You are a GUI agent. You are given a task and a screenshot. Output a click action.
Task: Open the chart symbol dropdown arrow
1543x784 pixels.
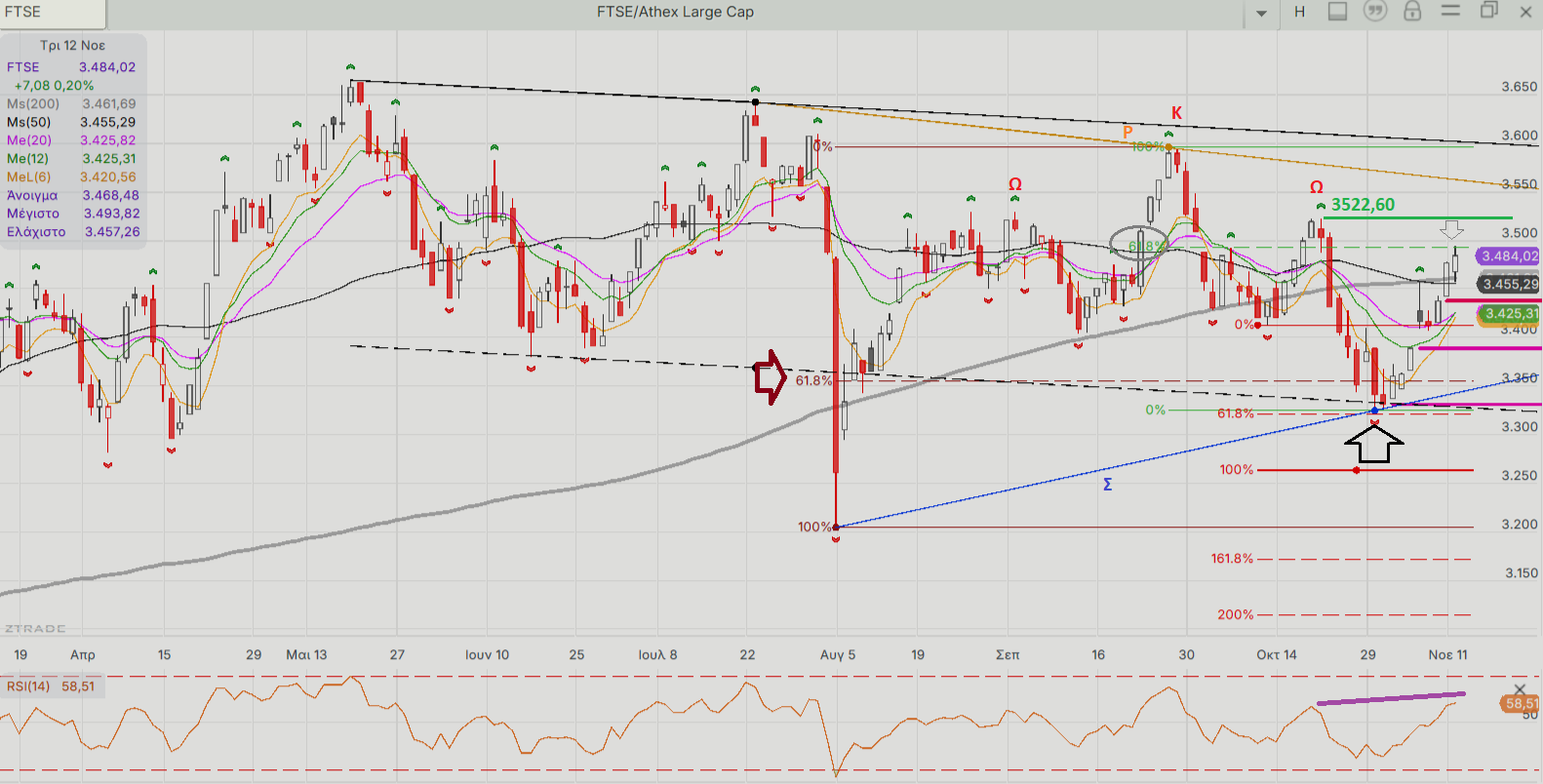point(1261,13)
